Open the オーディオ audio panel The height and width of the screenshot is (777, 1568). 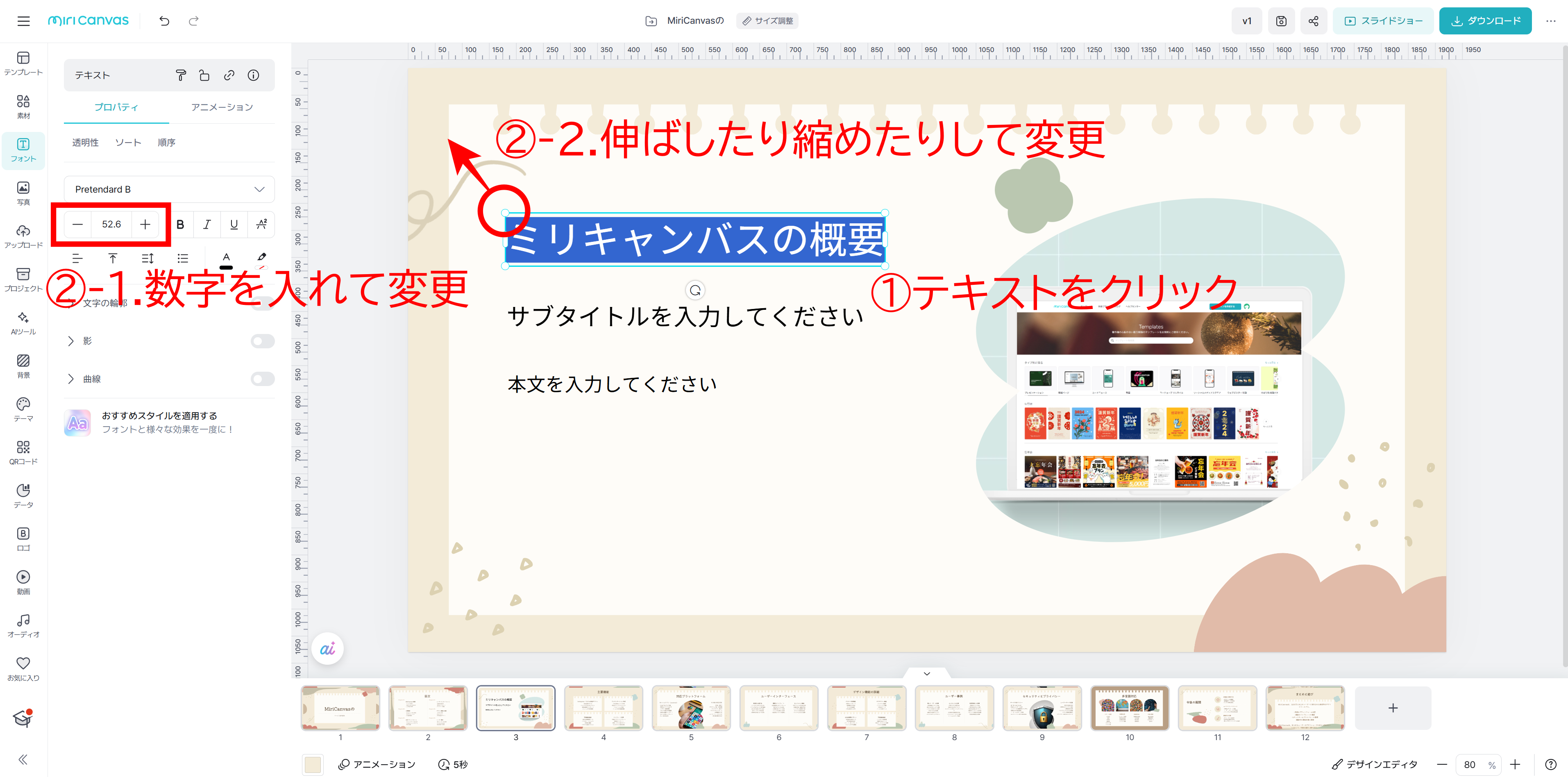[23, 625]
